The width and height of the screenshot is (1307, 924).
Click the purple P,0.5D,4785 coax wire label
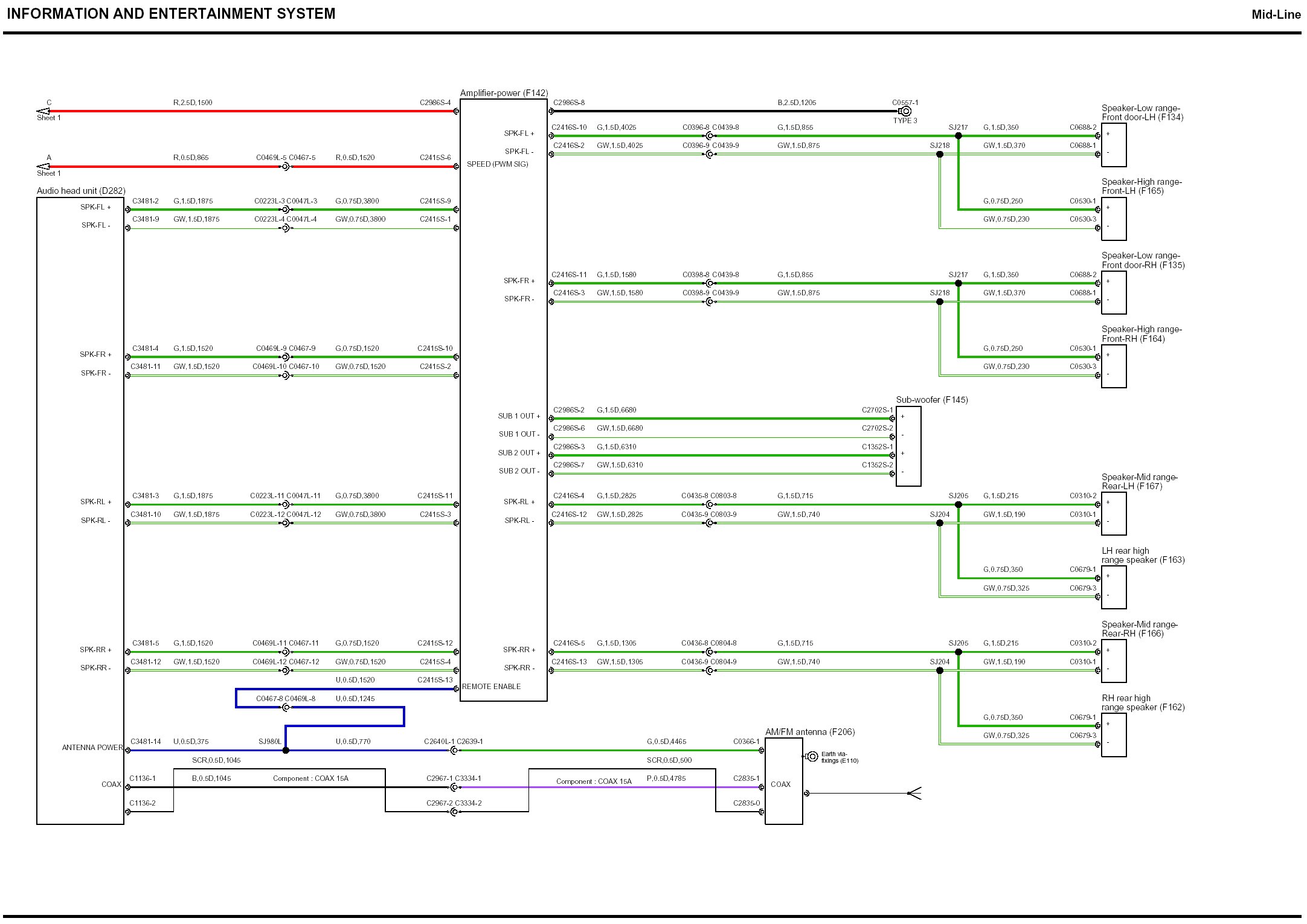(x=666, y=778)
